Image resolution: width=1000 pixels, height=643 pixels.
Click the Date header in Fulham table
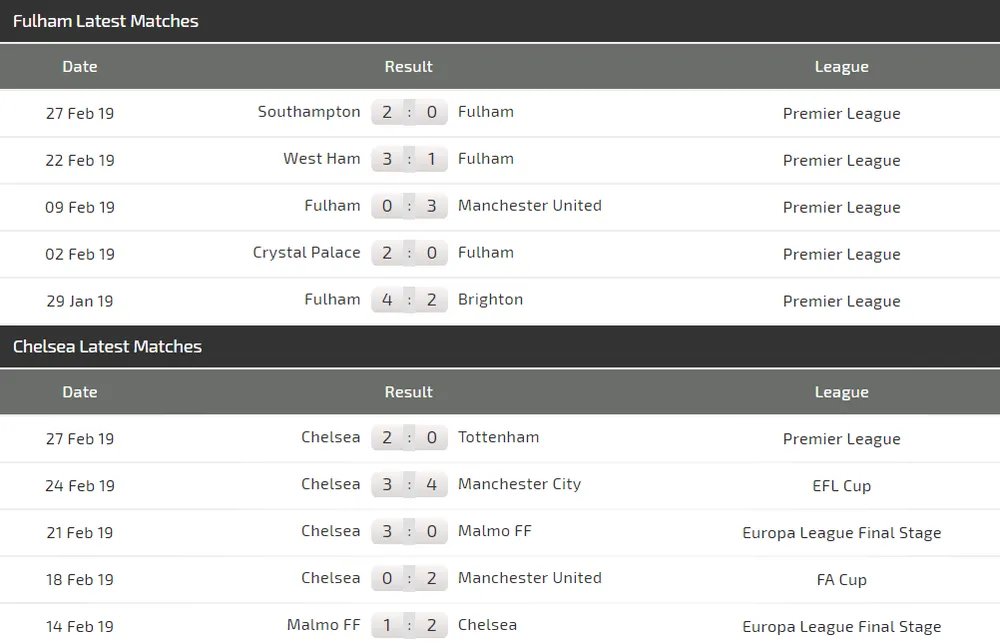[x=80, y=67]
